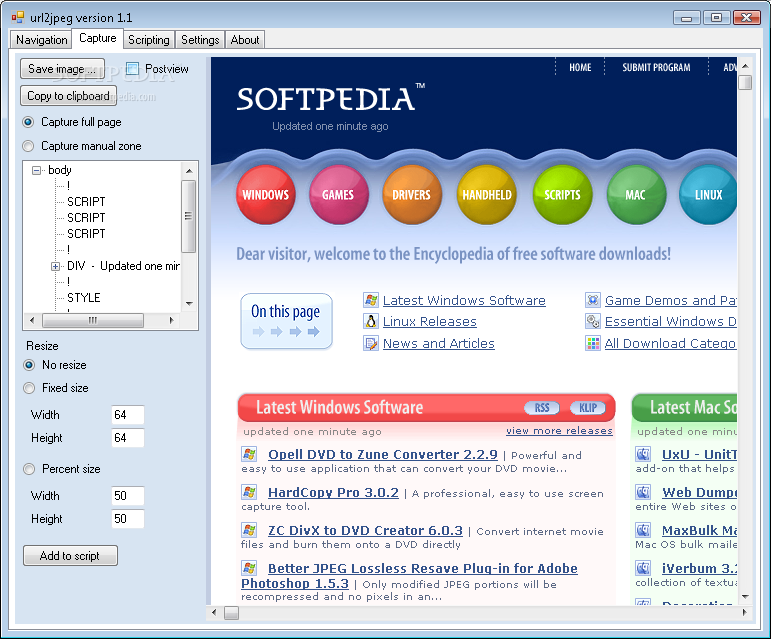
Task: Click the icon beside Essential Windows link
Action: (x=593, y=321)
